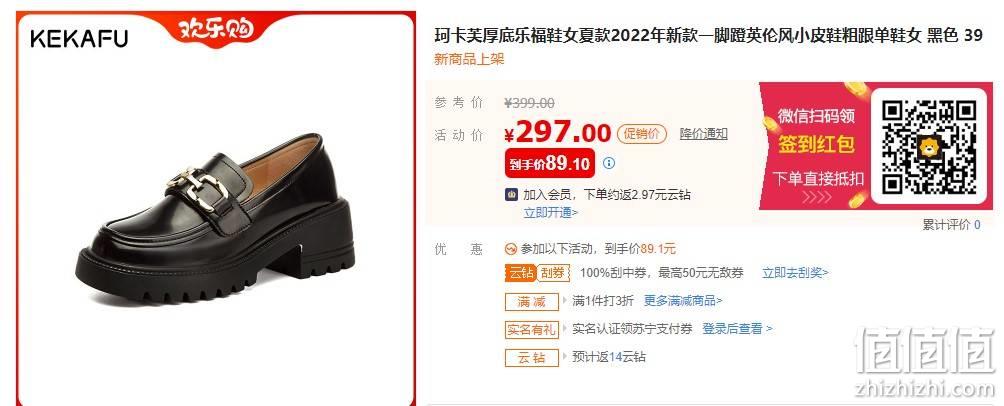
Task: Click the 云钻 orange tag icon
Action: (x=519, y=273)
